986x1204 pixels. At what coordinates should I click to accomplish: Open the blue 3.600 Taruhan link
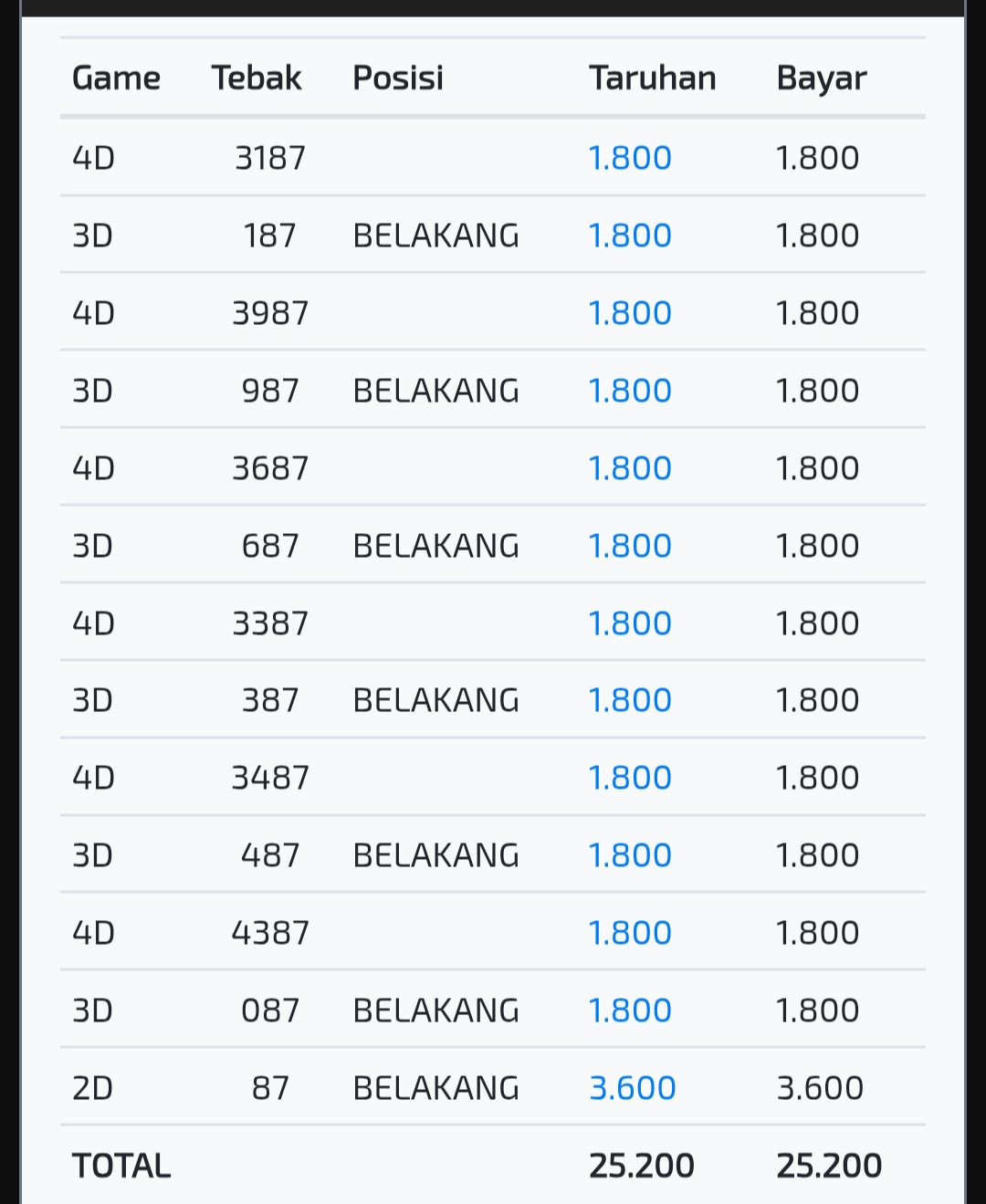click(x=632, y=1088)
